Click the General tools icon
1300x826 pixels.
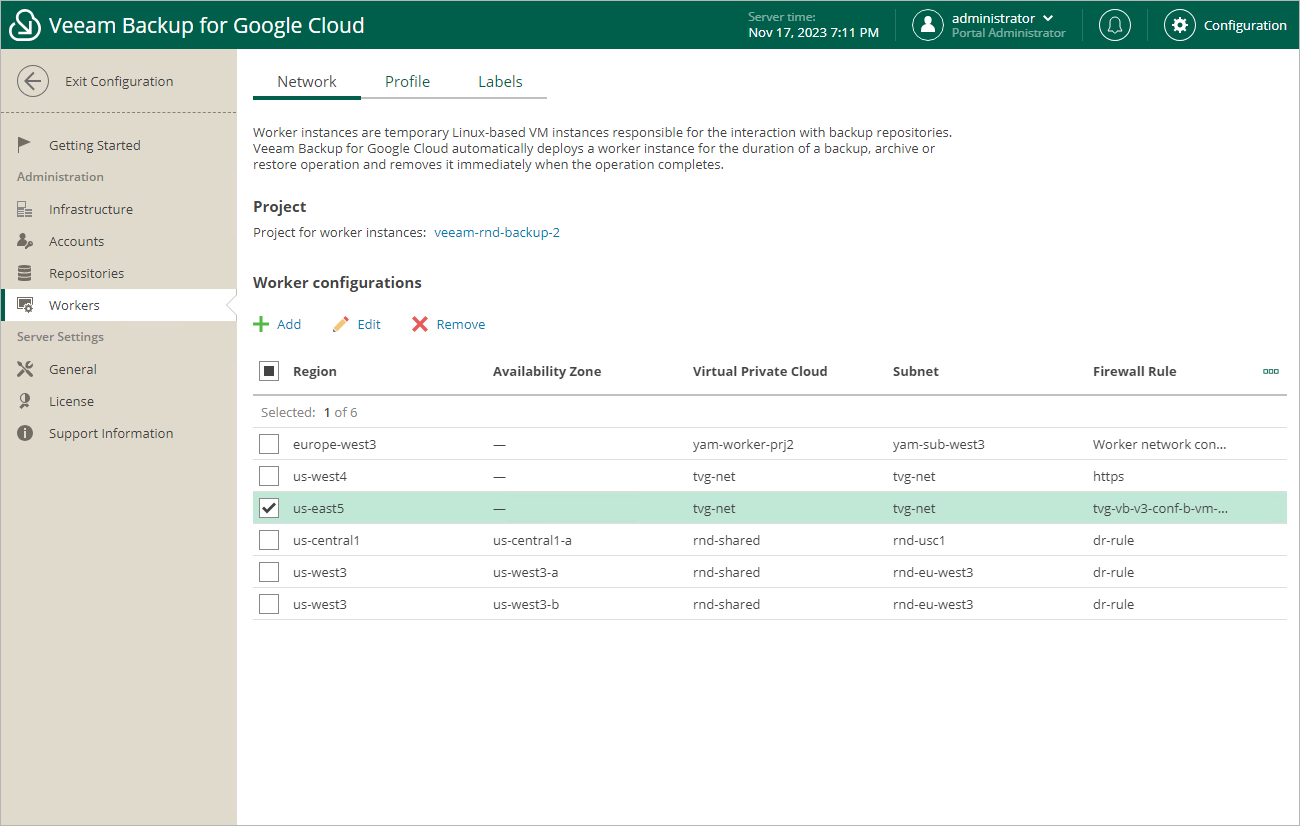[x=25, y=369]
